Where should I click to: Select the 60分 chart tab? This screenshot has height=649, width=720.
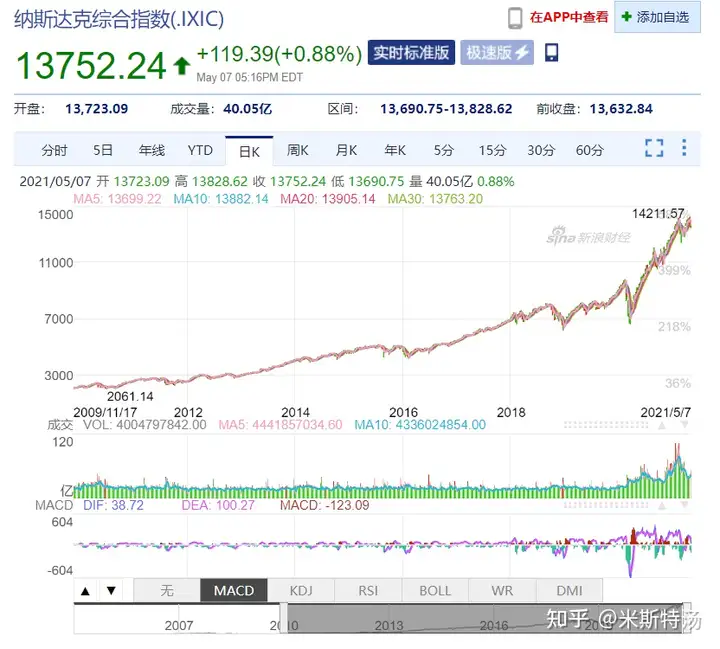pos(590,150)
